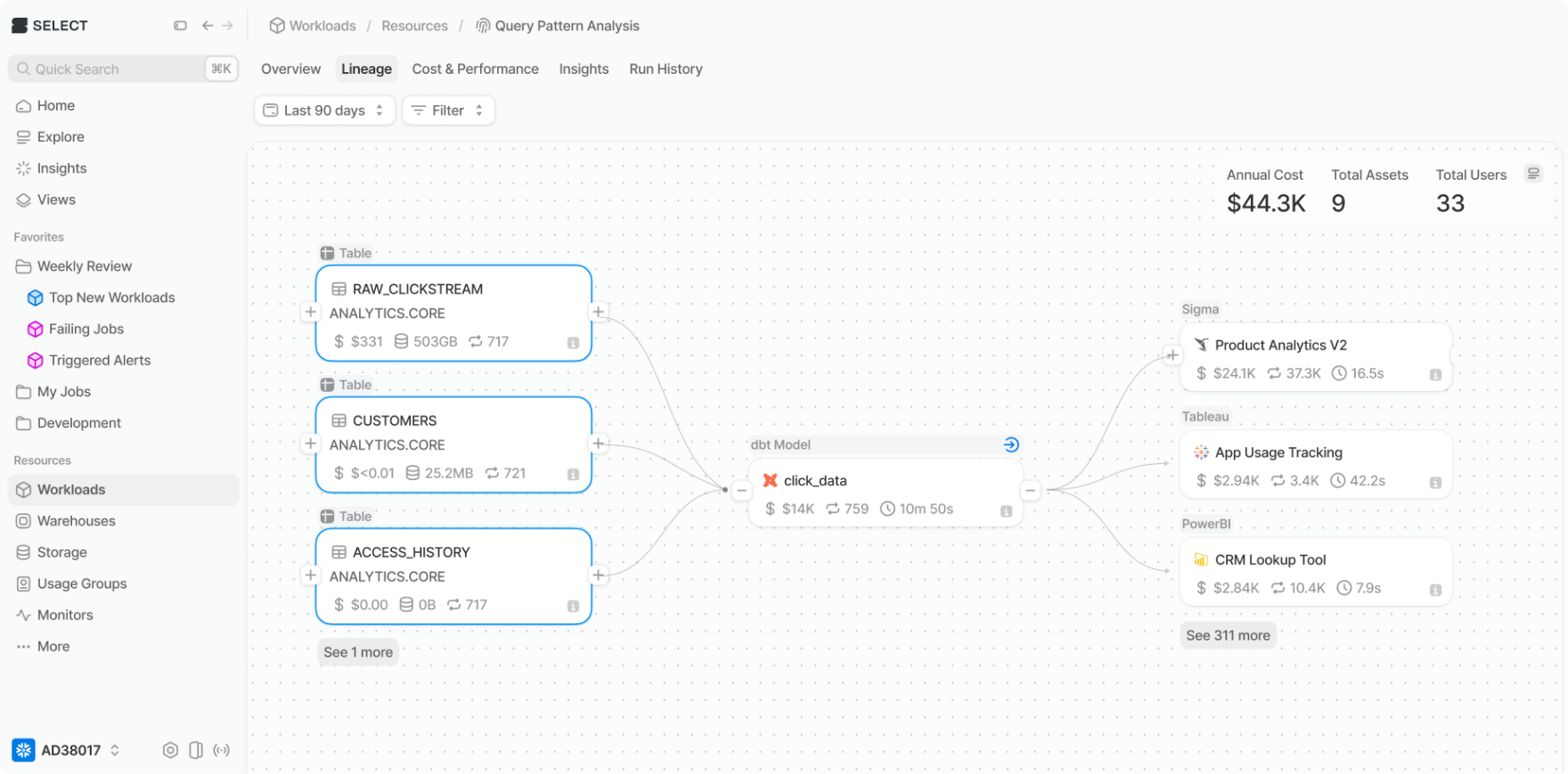Open the Last 90 days date dropdown

324,110
